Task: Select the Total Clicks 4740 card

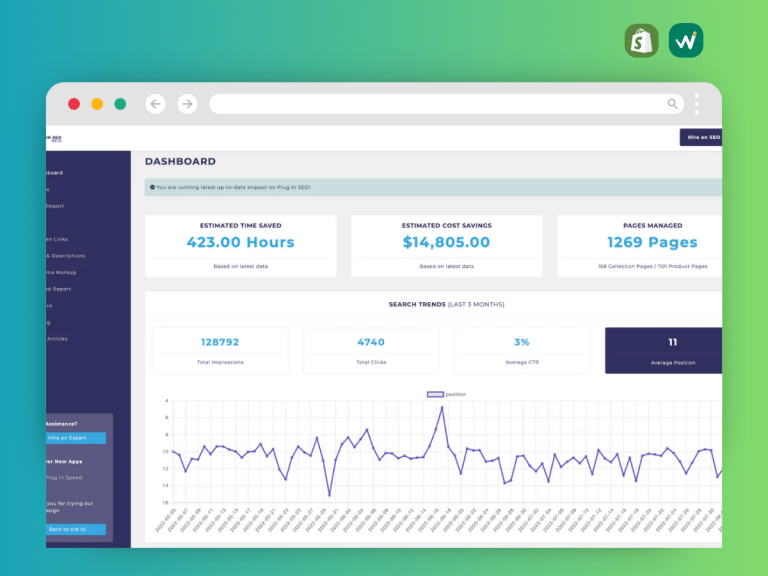Action: [x=371, y=350]
